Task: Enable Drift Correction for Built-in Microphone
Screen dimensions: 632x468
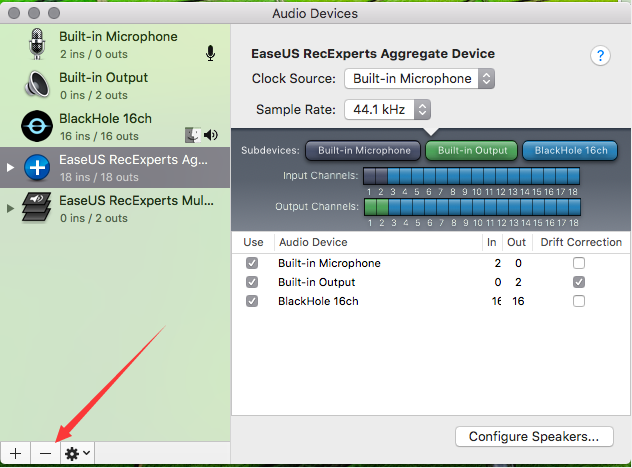Action: [579, 263]
